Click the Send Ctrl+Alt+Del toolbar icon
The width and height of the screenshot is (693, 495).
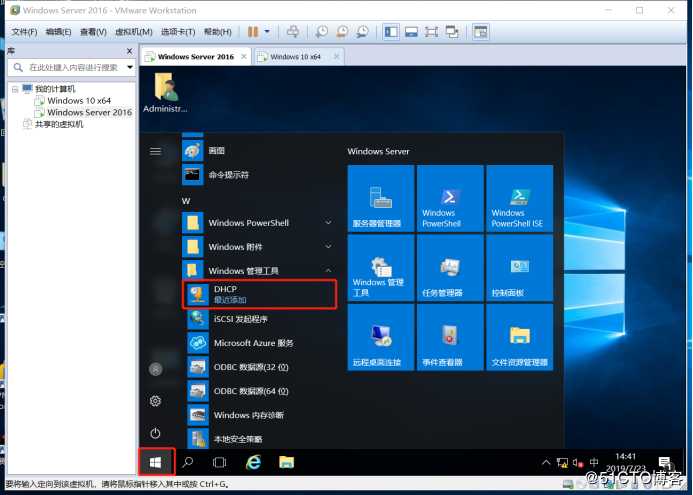tap(293, 32)
